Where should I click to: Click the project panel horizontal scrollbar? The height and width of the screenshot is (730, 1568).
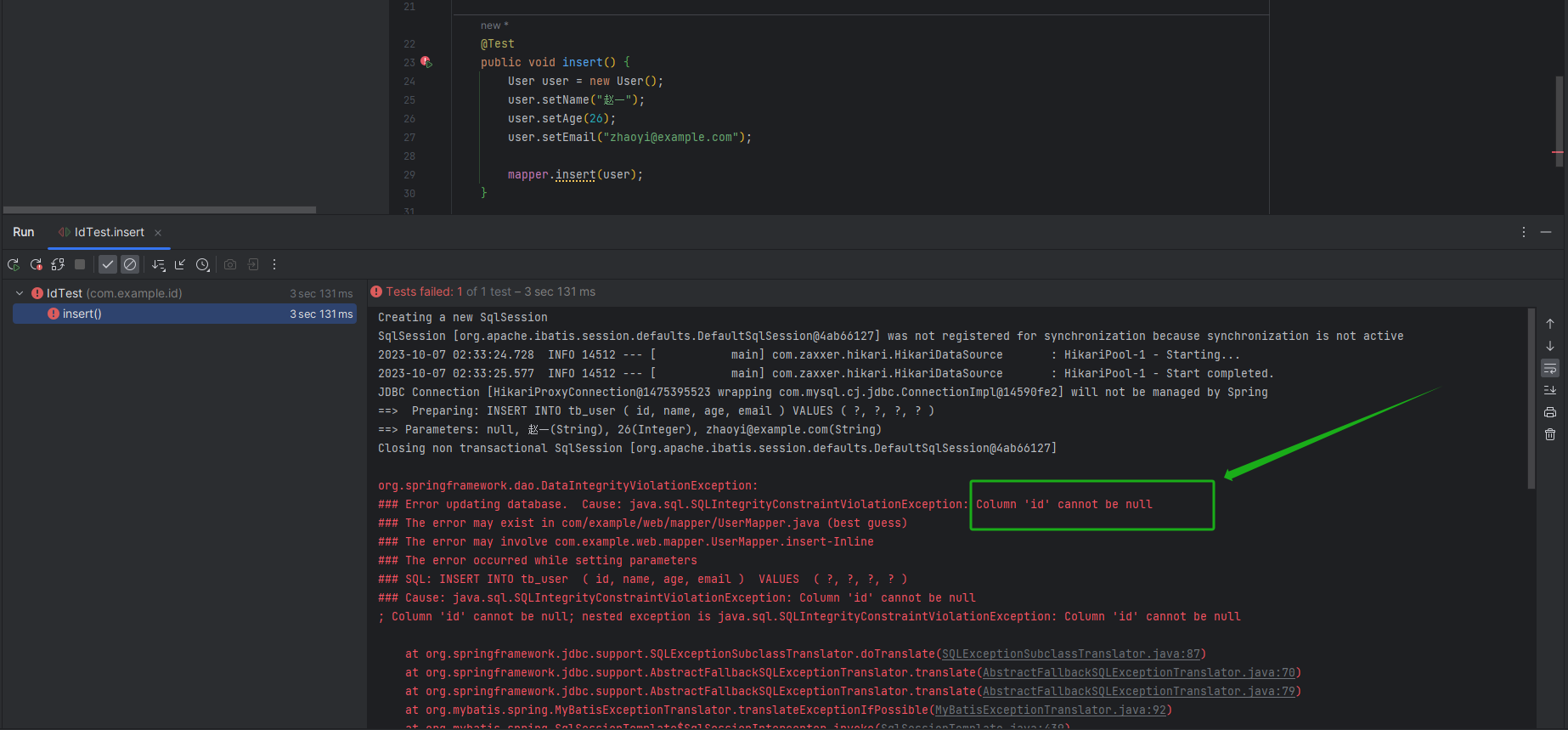(160, 210)
